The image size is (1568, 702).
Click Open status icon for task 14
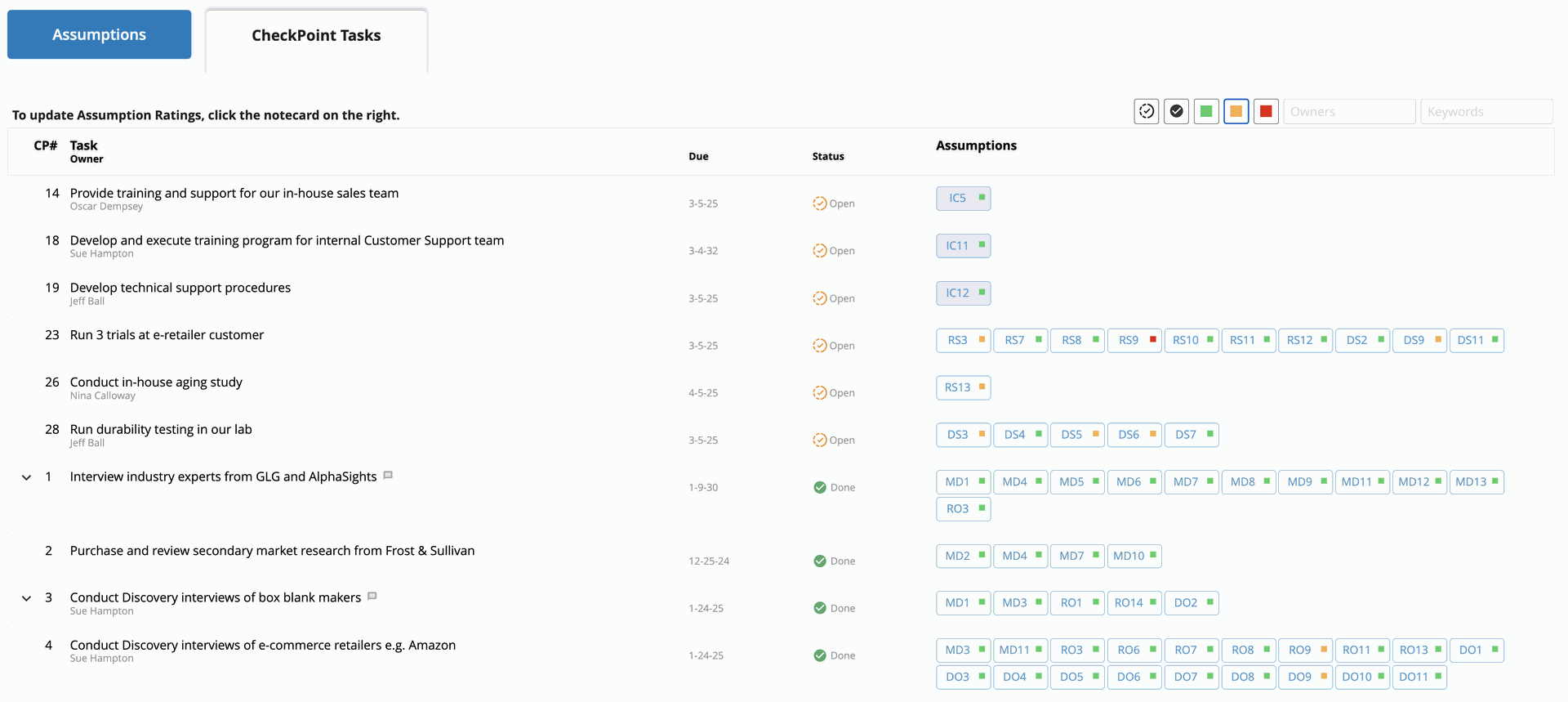coord(819,203)
